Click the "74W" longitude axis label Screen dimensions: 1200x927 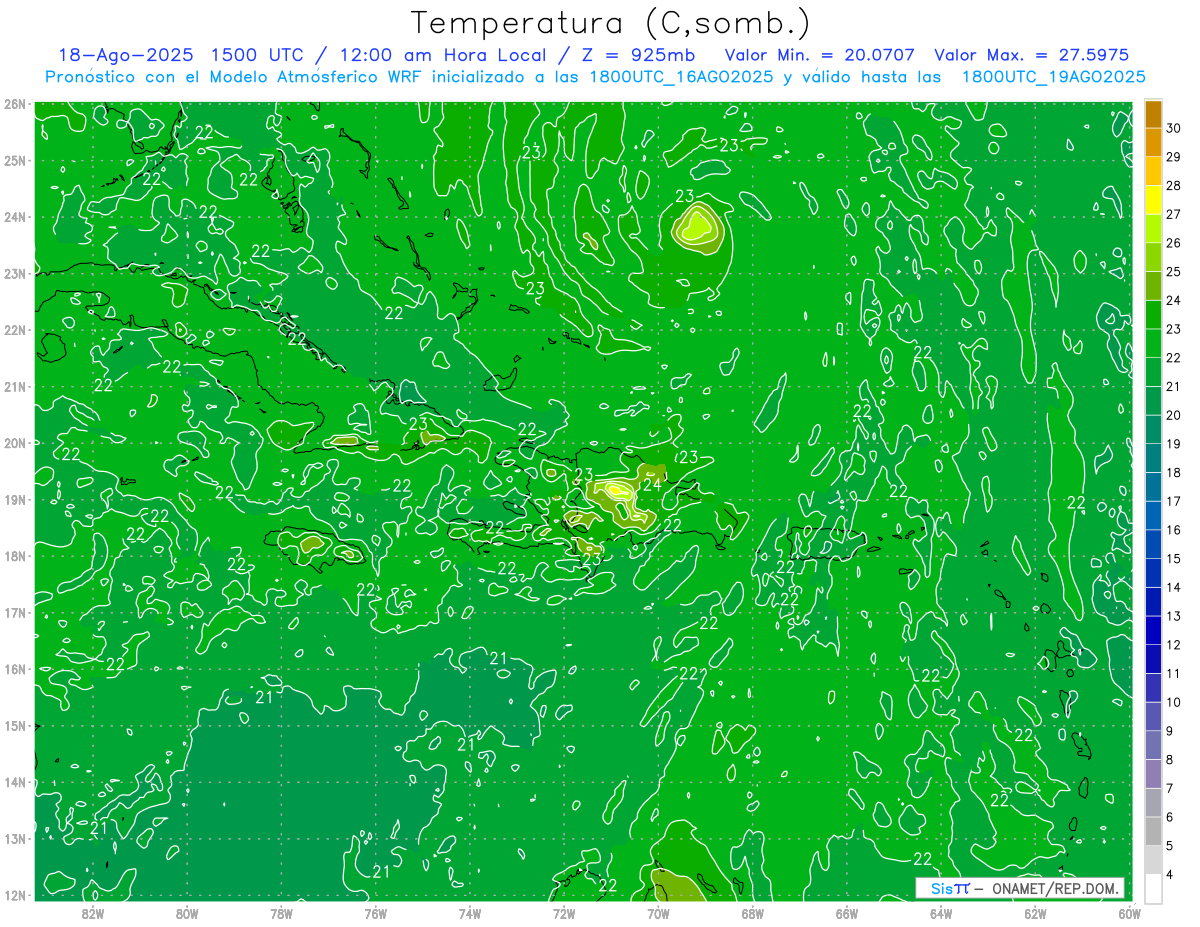[x=470, y=913]
